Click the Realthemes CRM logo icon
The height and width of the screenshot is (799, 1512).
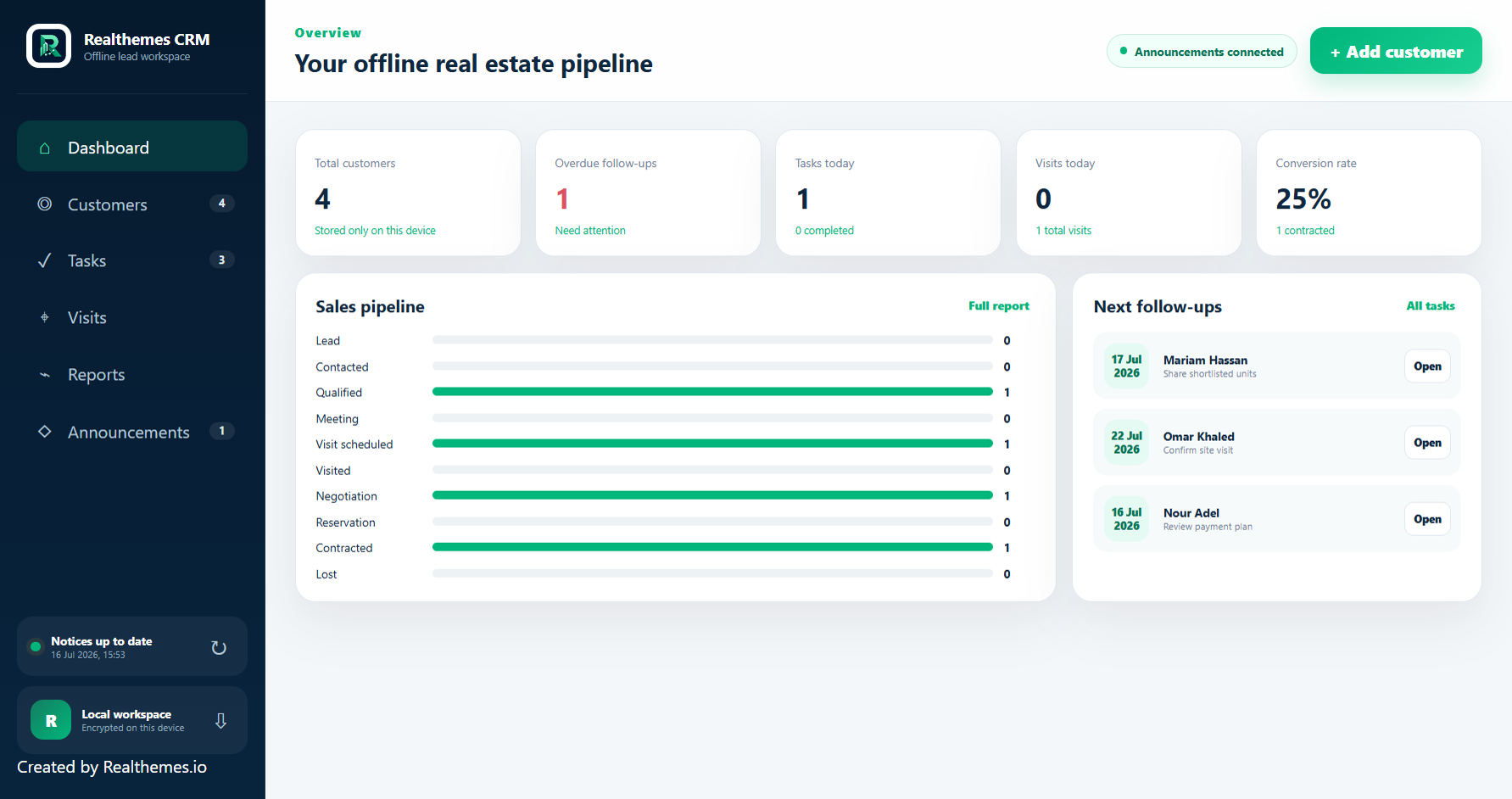point(48,46)
